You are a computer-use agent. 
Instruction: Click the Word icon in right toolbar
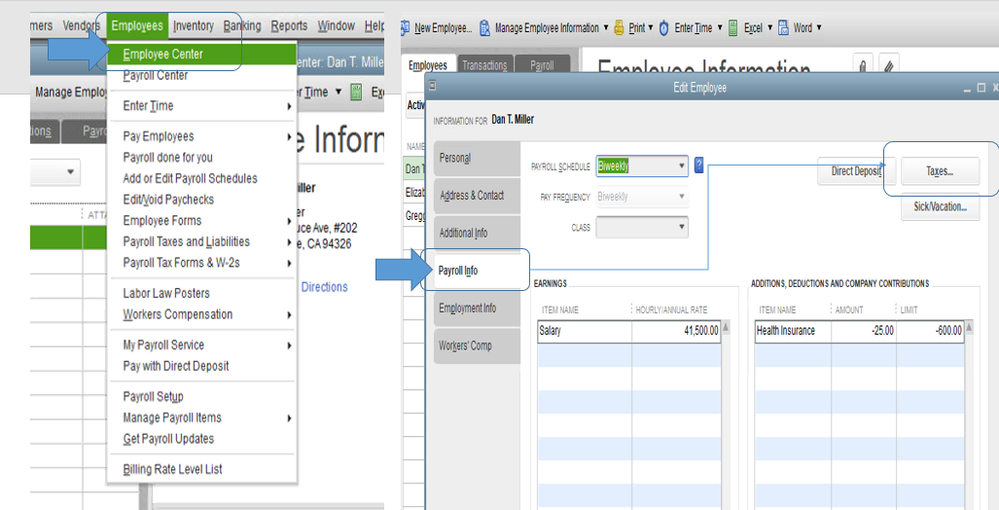tap(784, 28)
